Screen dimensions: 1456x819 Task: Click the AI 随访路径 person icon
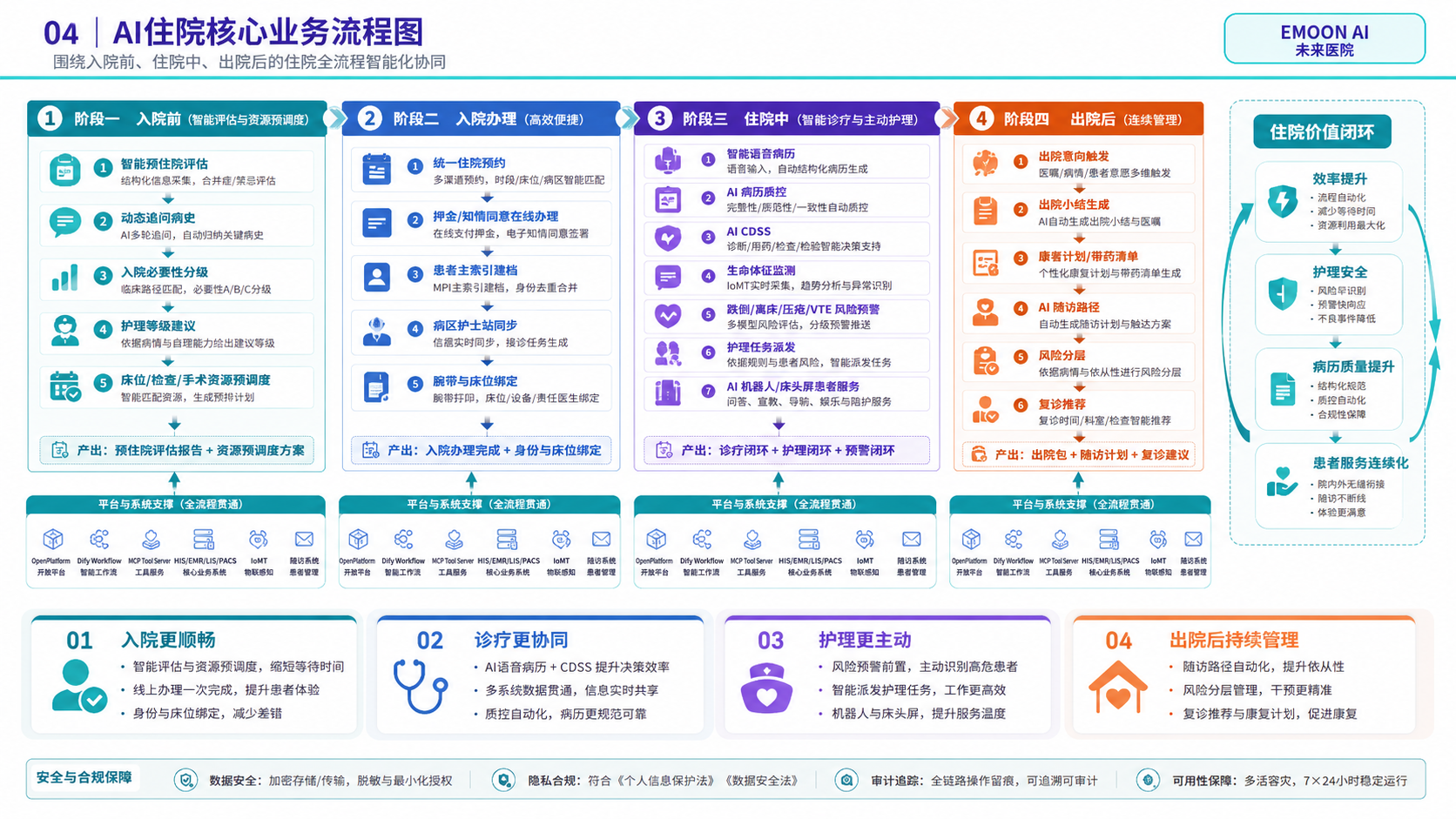985,312
